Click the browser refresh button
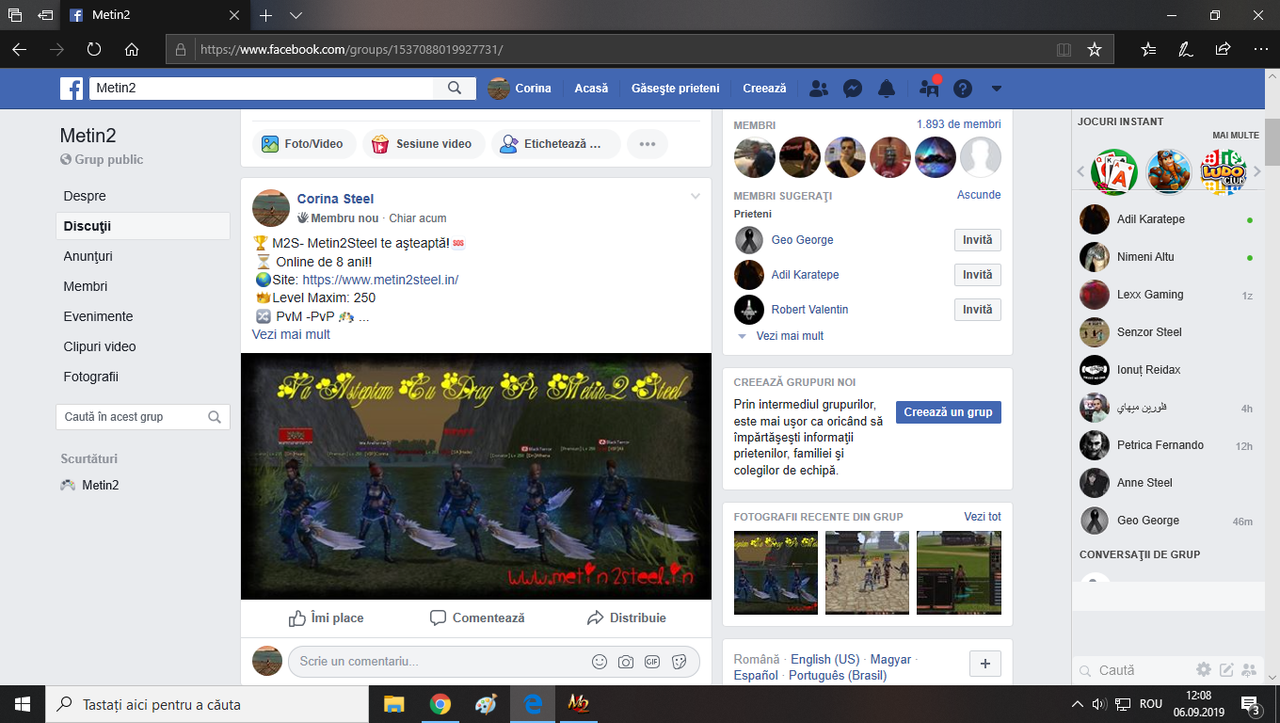Image resolution: width=1280 pixels, height=723 pixels. tap(94, 49)
